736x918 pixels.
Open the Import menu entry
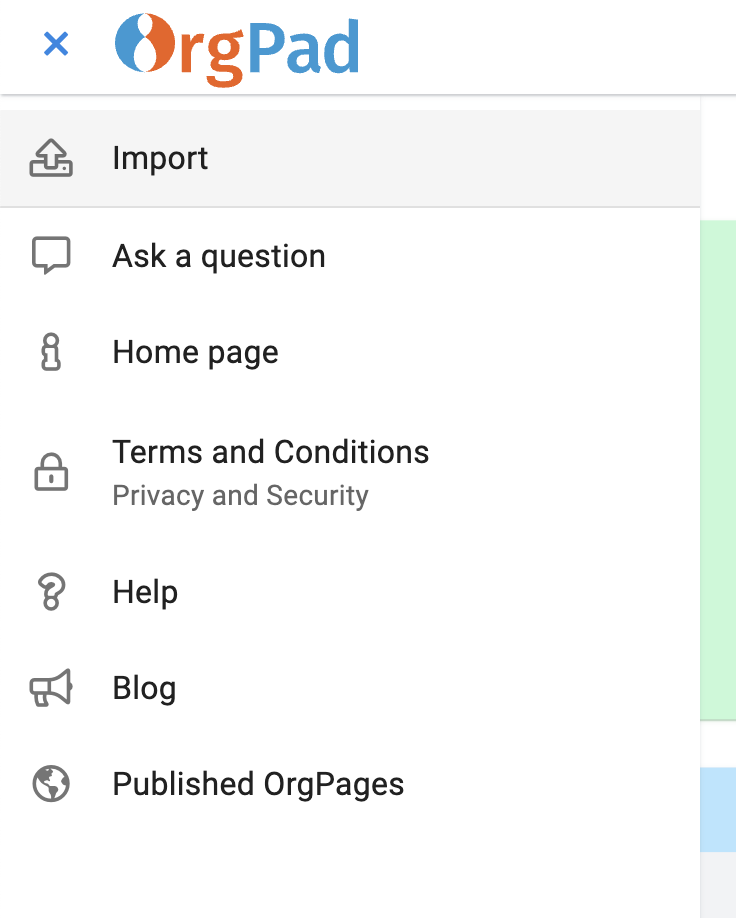(160, 158)
